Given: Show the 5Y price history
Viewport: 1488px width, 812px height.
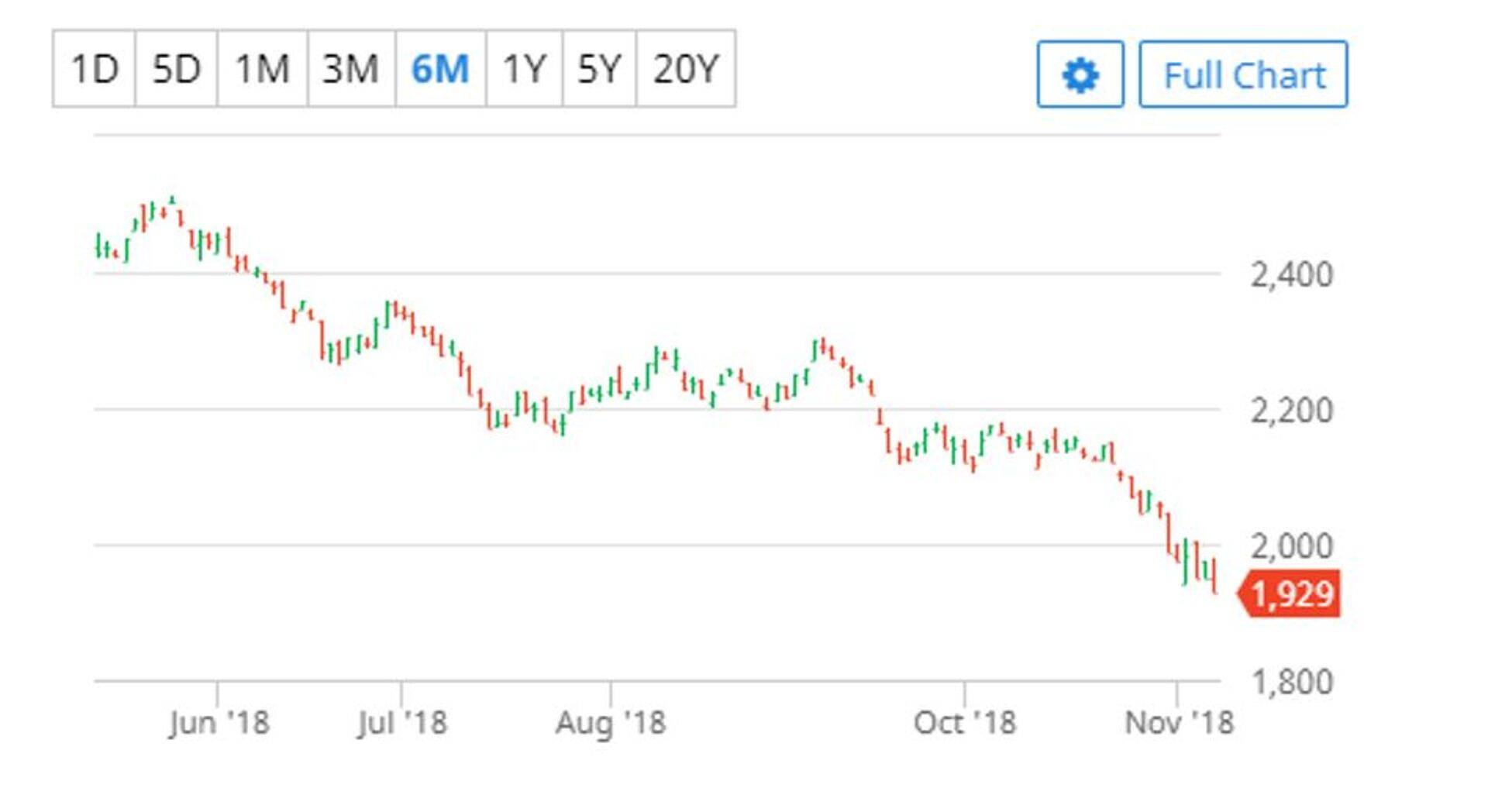Looking at the screenshot, I should (x=599, y=69).
